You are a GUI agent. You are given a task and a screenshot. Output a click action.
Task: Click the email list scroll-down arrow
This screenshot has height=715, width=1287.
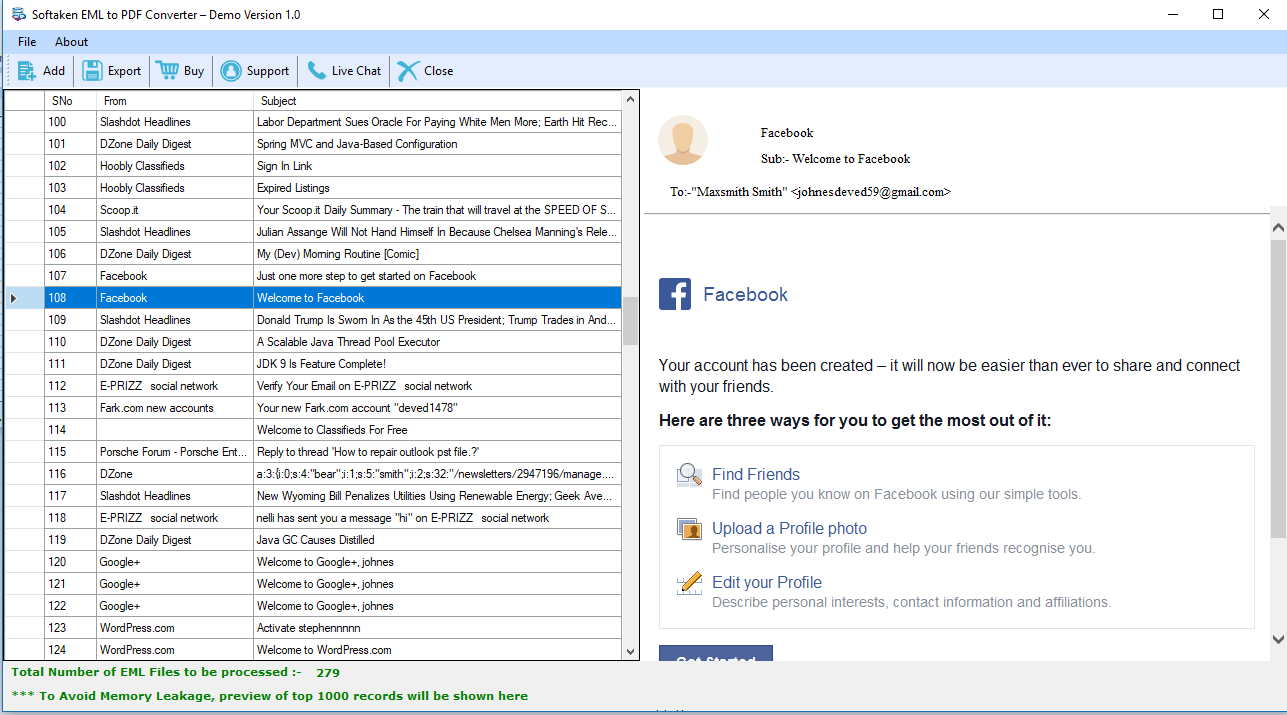pyautogui.click(x=630, y=651)
